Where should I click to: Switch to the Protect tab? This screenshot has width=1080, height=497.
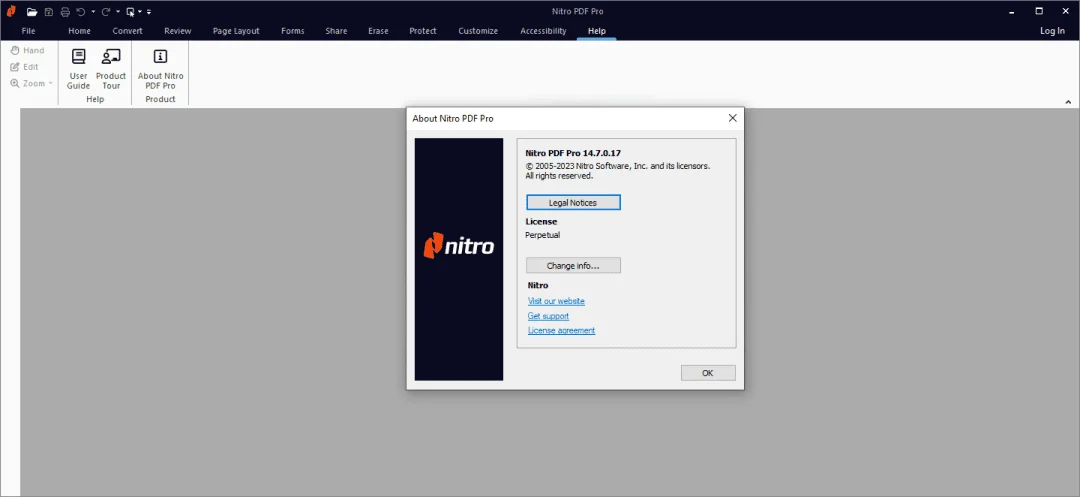coord(423,31)
